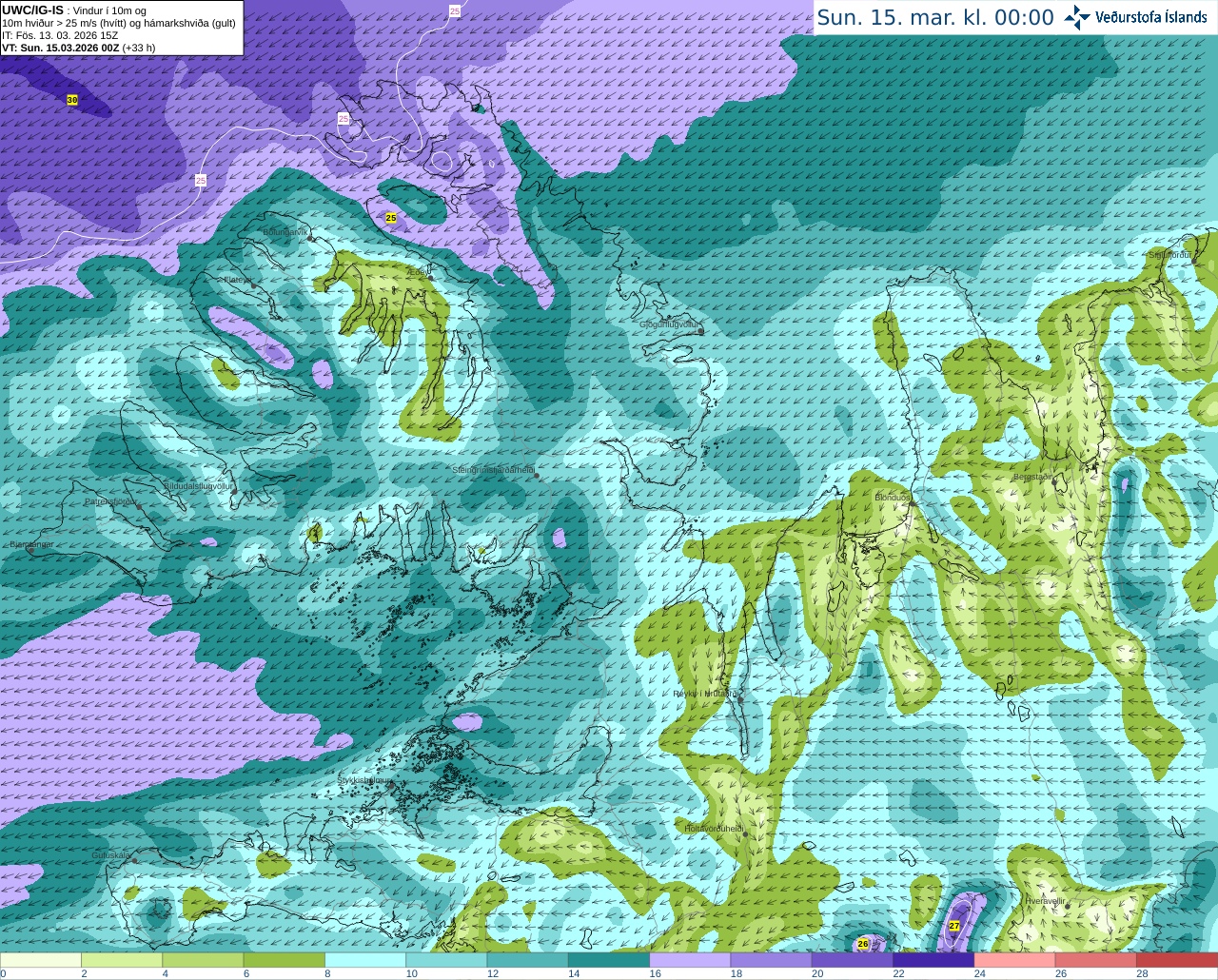Click the yellow 30 gust marker
The height and width of the screenshot is (980, 1218).
[x=72, y=100]
